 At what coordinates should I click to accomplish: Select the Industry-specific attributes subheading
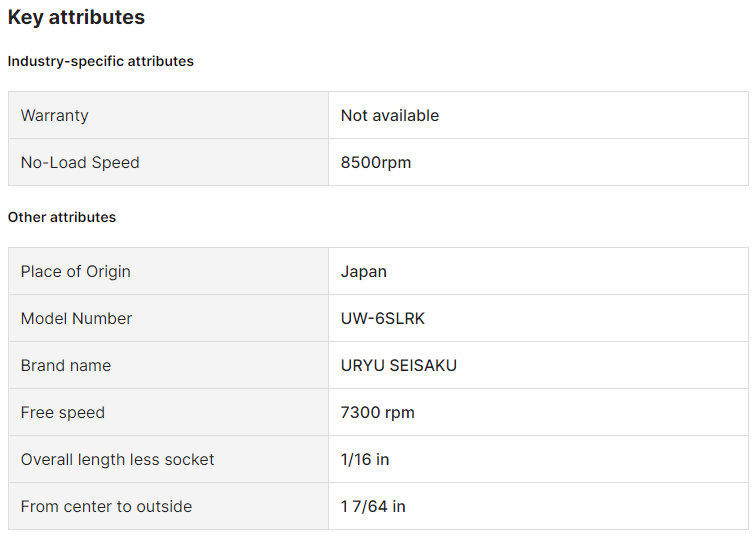(101, 61)
